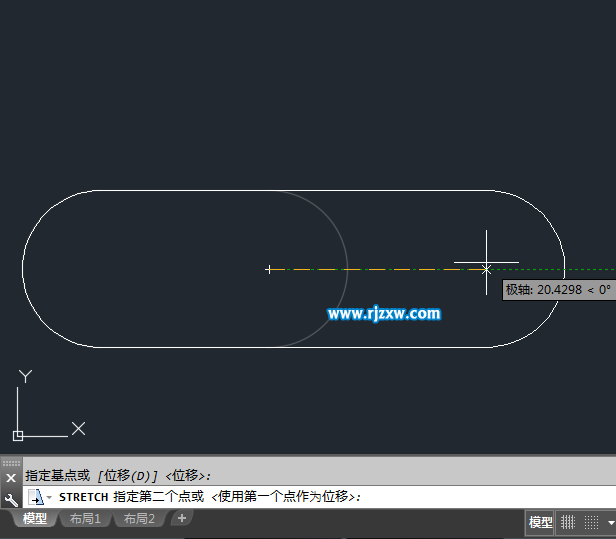Click the 模型 status bar button

pyautogui.click(x=540, y=522)
